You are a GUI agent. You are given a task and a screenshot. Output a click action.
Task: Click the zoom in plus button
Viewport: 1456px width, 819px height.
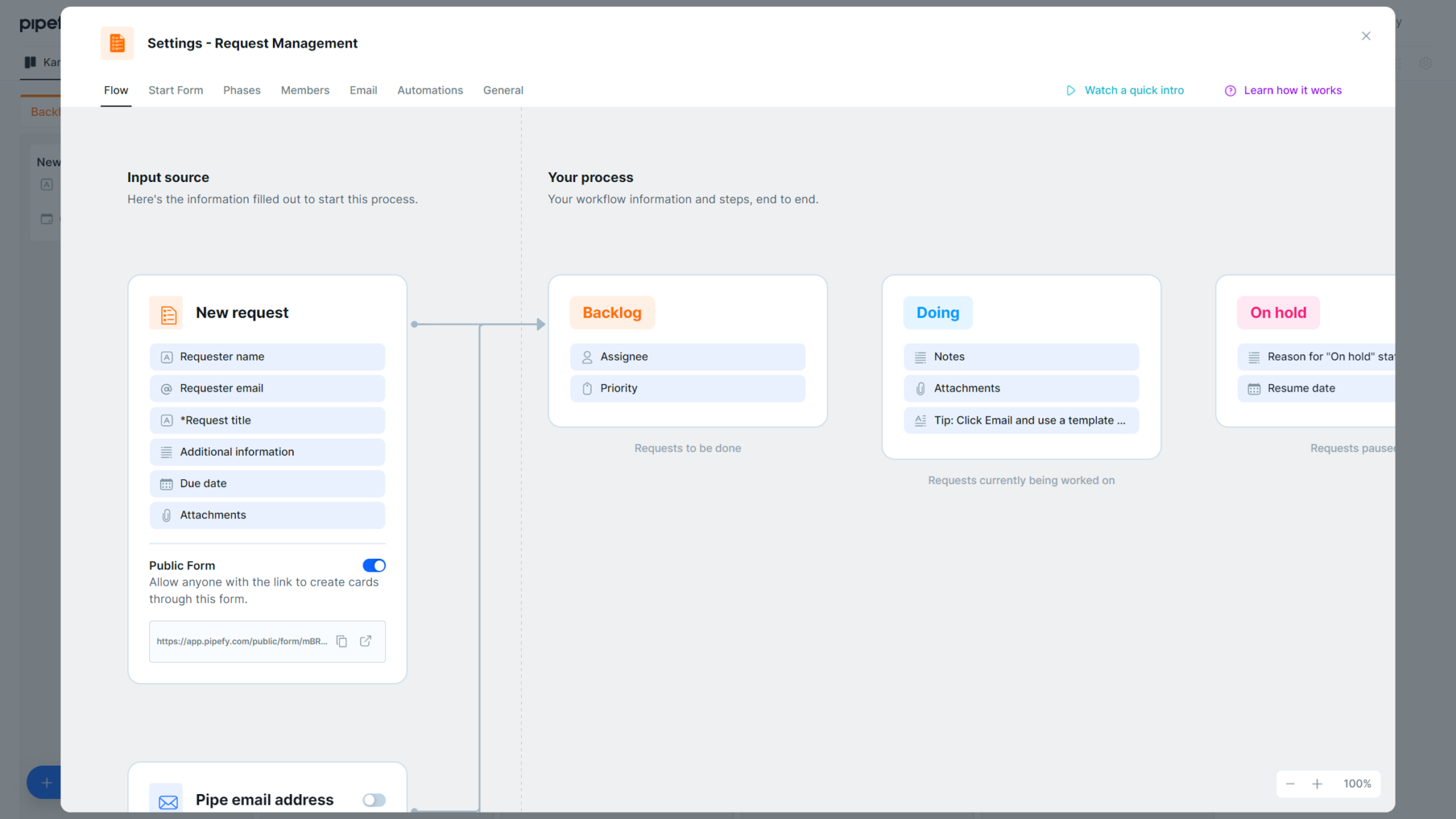click(1317, 783)
